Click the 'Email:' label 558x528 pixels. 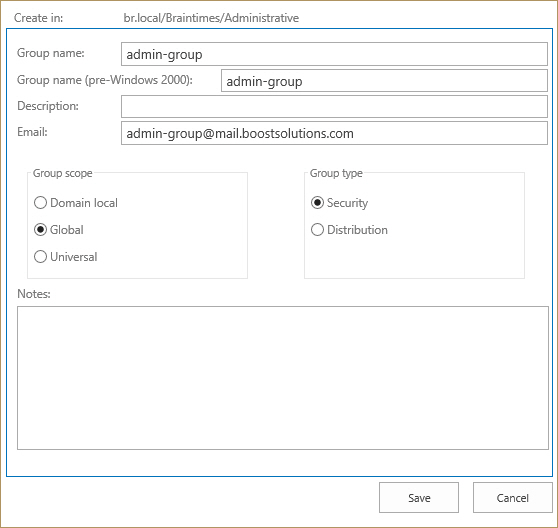(x=32, y=132)
